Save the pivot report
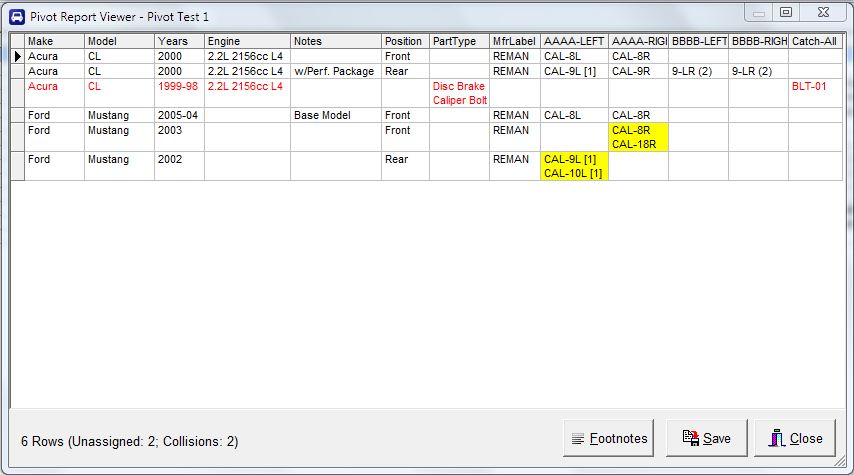This screenshot has height=475, width=854. [706, 438]
